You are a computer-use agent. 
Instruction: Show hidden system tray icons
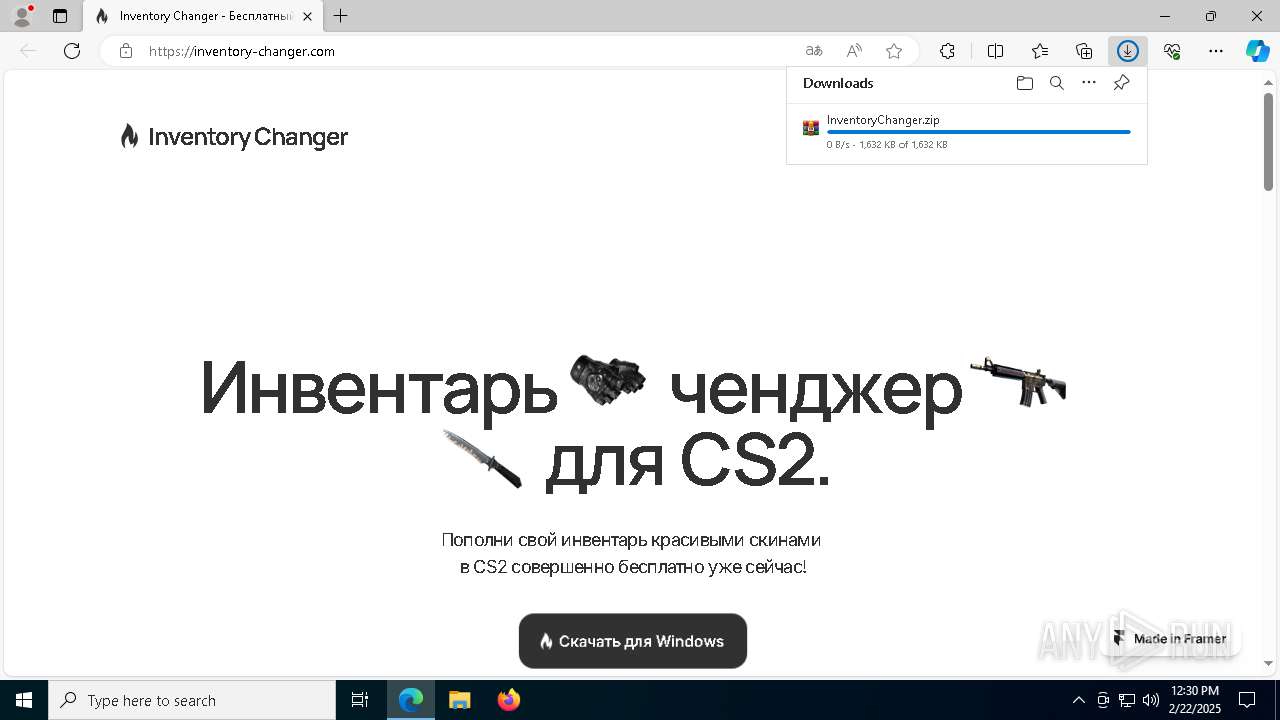coord(1078,700)
